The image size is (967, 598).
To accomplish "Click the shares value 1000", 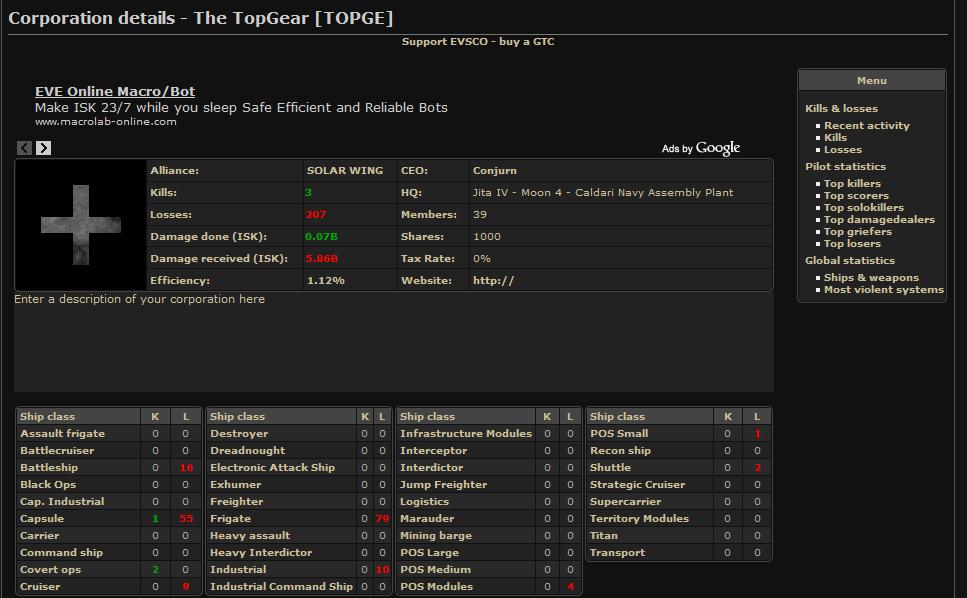I will (x=487, y=236).
